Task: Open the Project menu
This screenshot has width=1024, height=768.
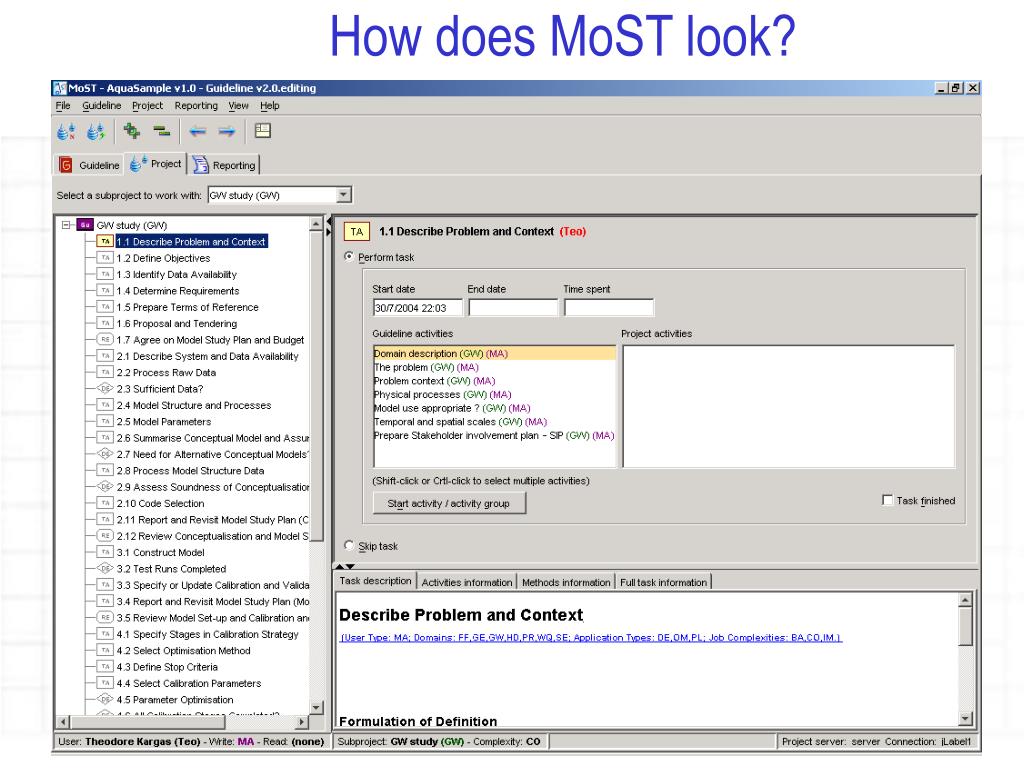Action: [x=148, y=105]
